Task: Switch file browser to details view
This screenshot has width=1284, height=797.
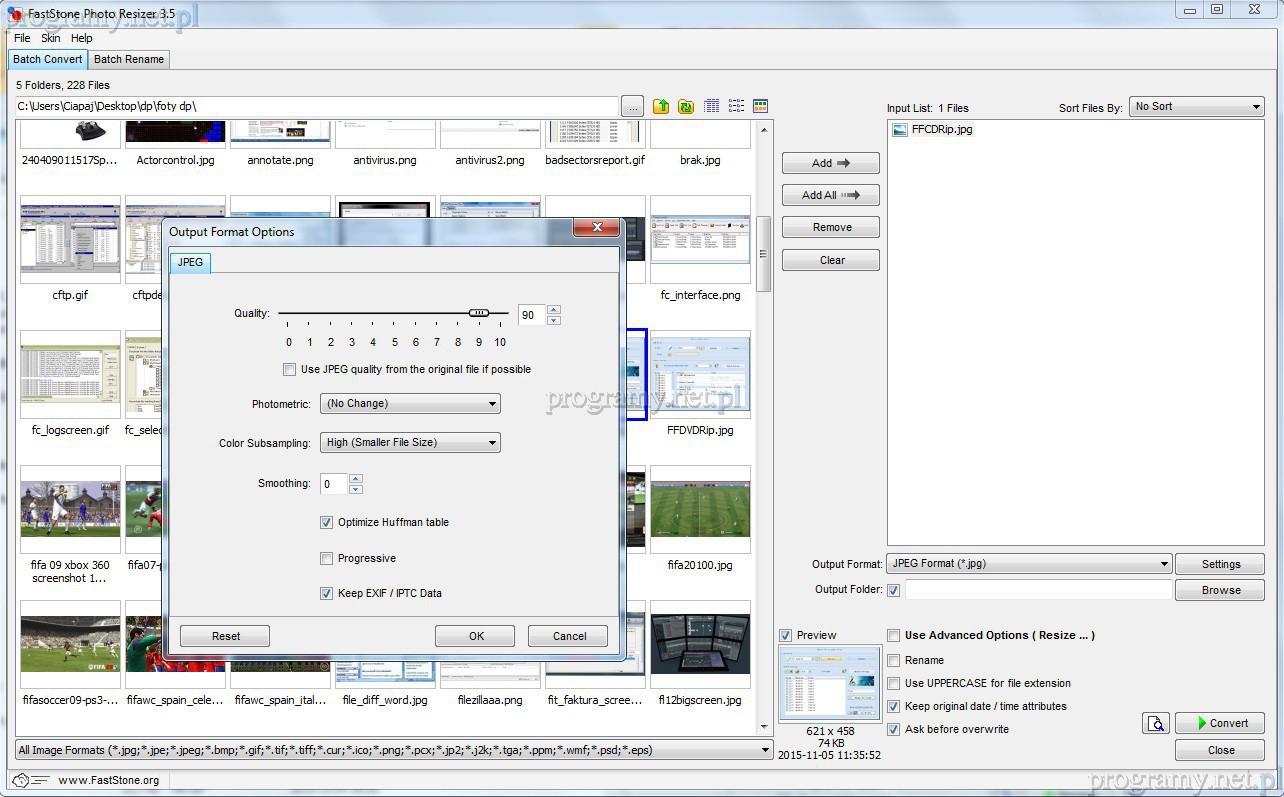Action: coord(712,106)
